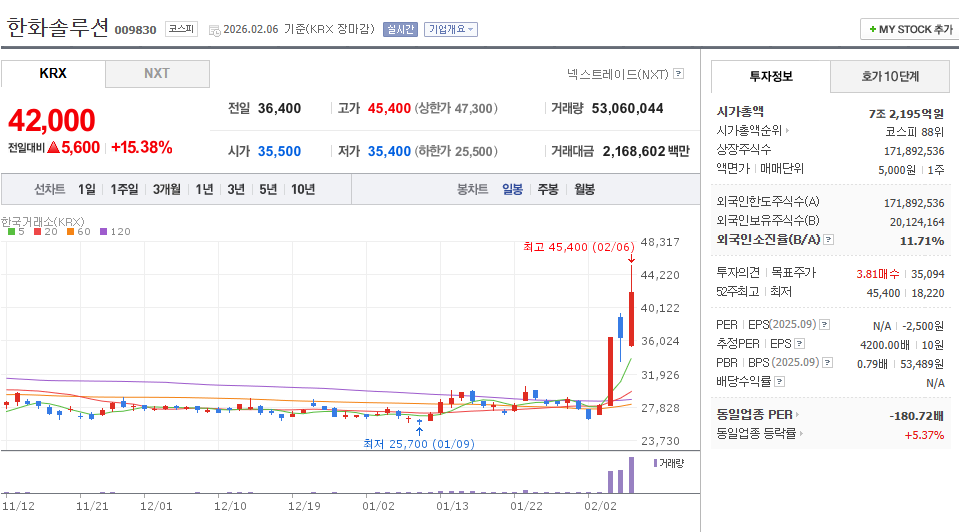
Task: Click the orange 60-day moving average swatch
Action: point(71,232)
